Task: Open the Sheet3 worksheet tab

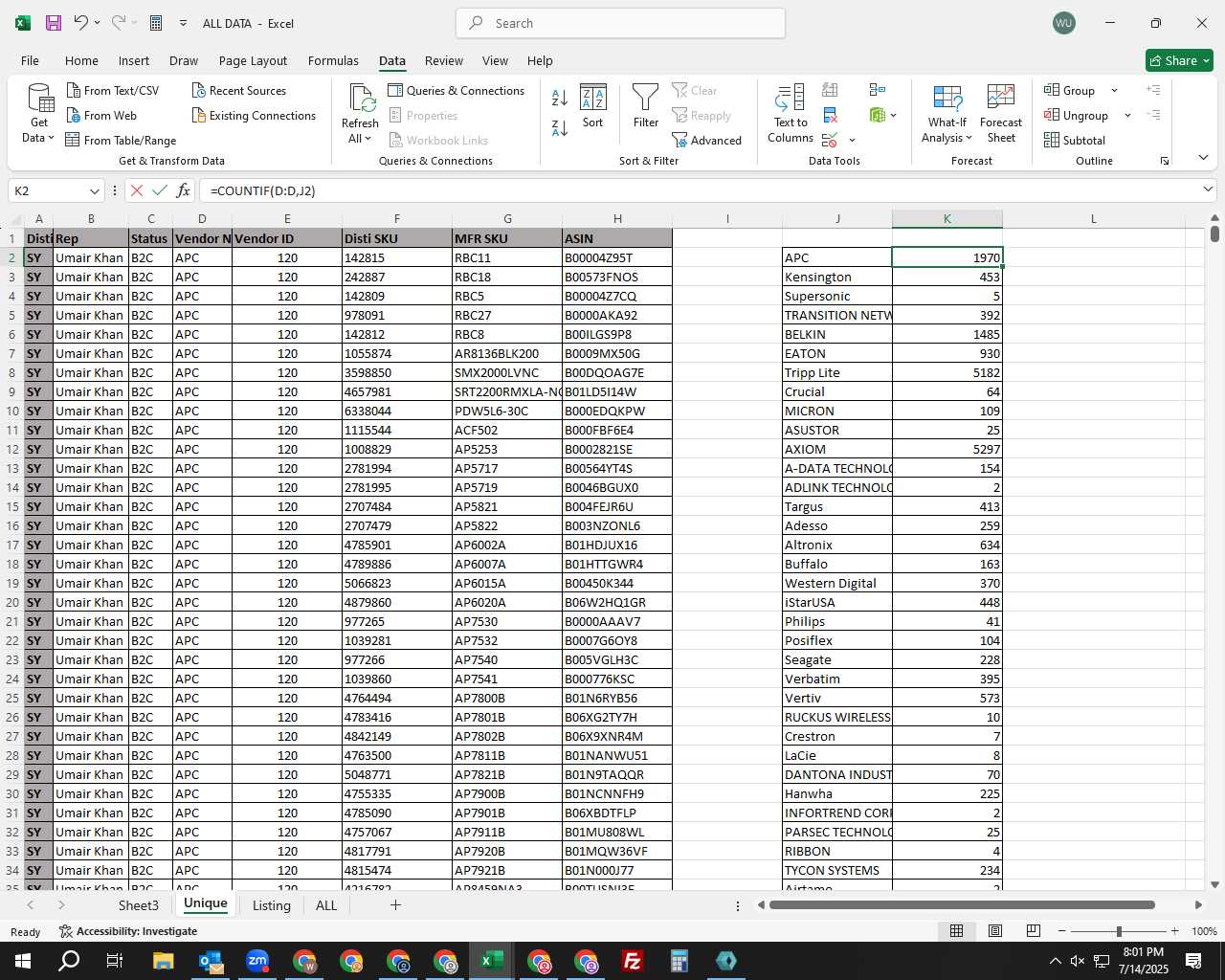Action: [x=139, y=905]
